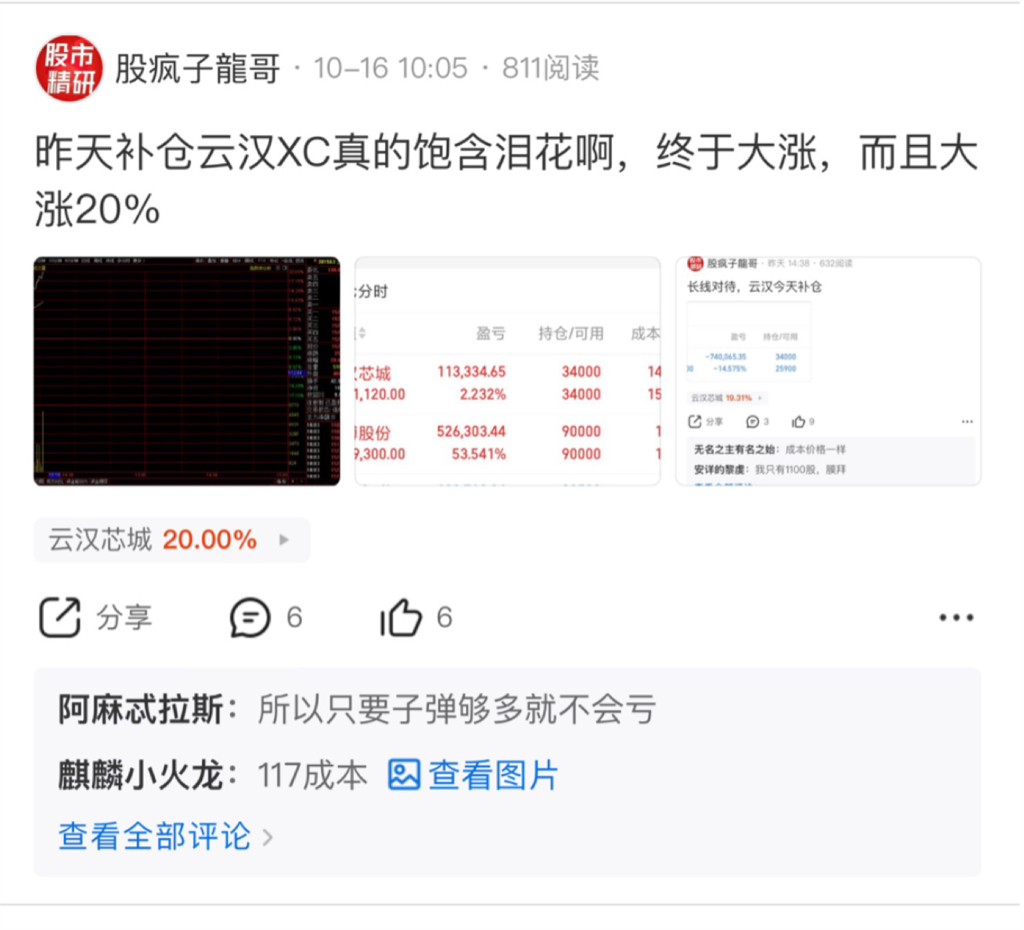1024x930 pixels.
Task: Like the post with the thumbs-up icon
Action: pos(400,617)
